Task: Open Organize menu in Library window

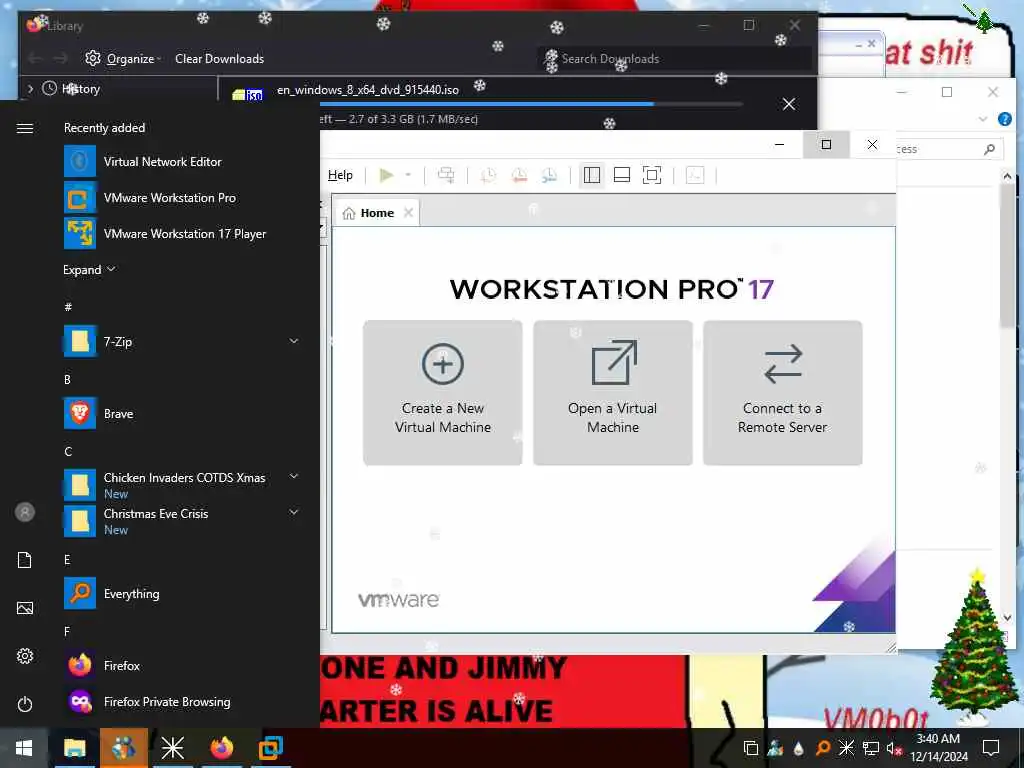Action: pyautogui.click(x=123, y=59)
